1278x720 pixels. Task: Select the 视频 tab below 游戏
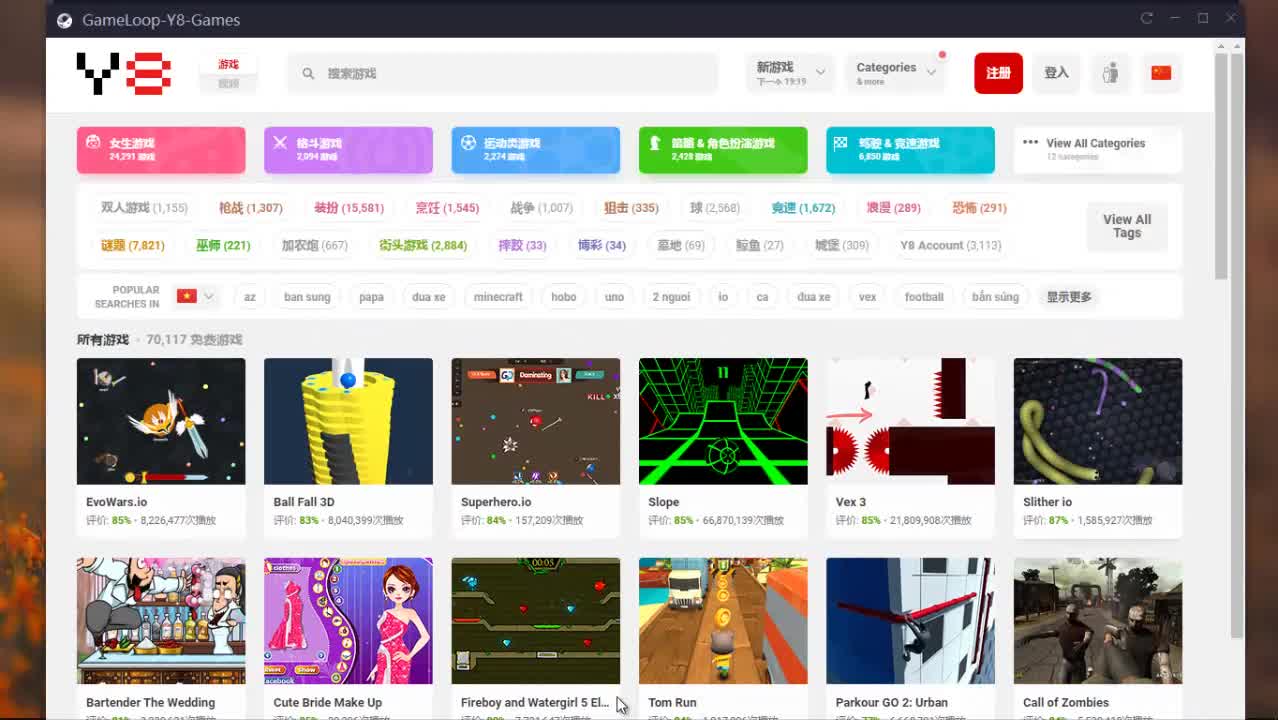[229, 84]
